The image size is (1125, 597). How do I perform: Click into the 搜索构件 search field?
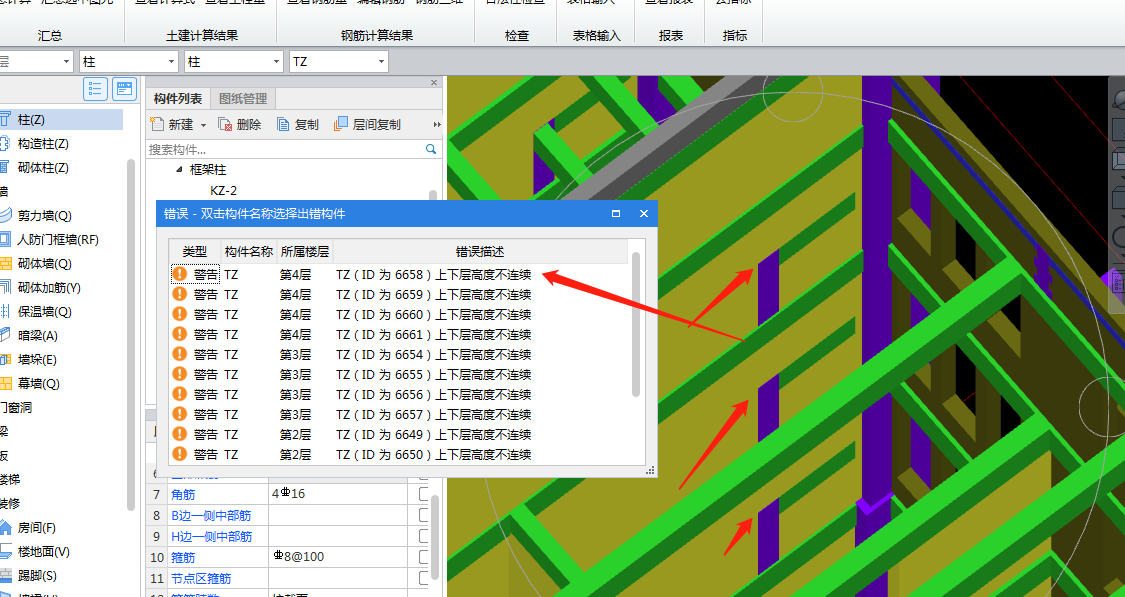click(286, 149)
